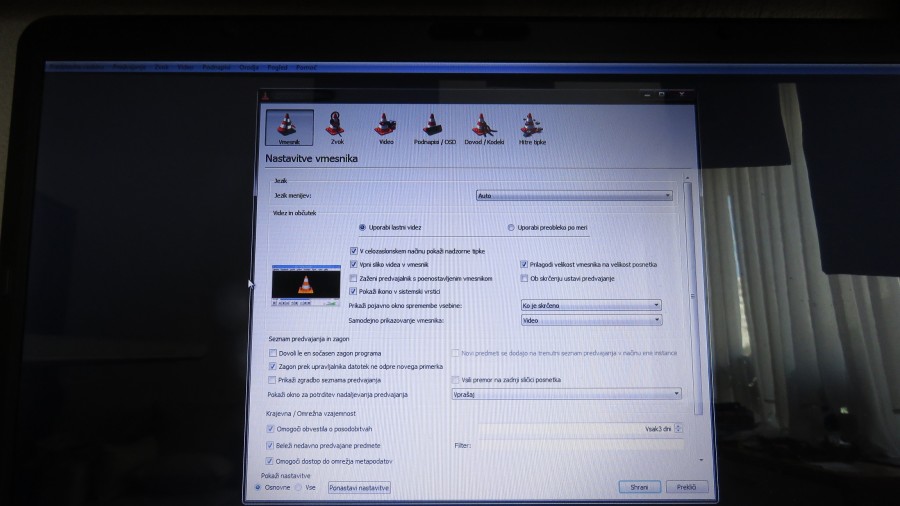Image resolution: width=900 pixels, height=506 pixels.
Task: Open the Orodja menu in the menu bar
Action: coord(249,67)
